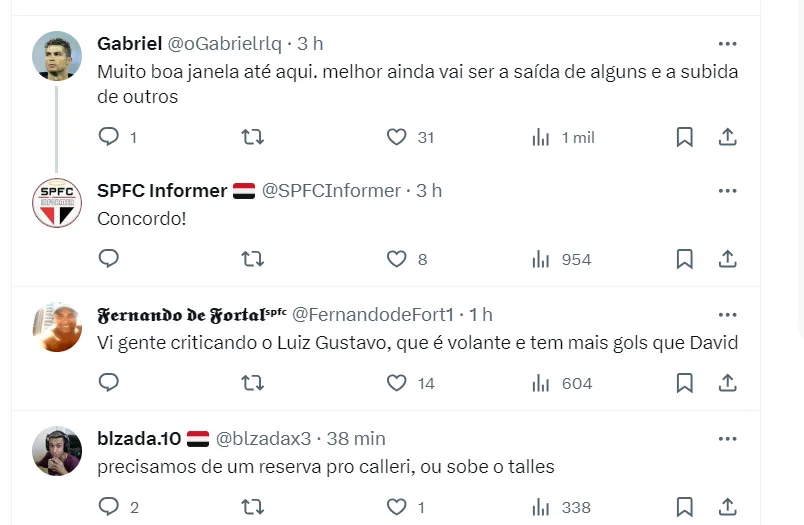Reply to blzada.10's tweet about Calleri

pos(109,507)
